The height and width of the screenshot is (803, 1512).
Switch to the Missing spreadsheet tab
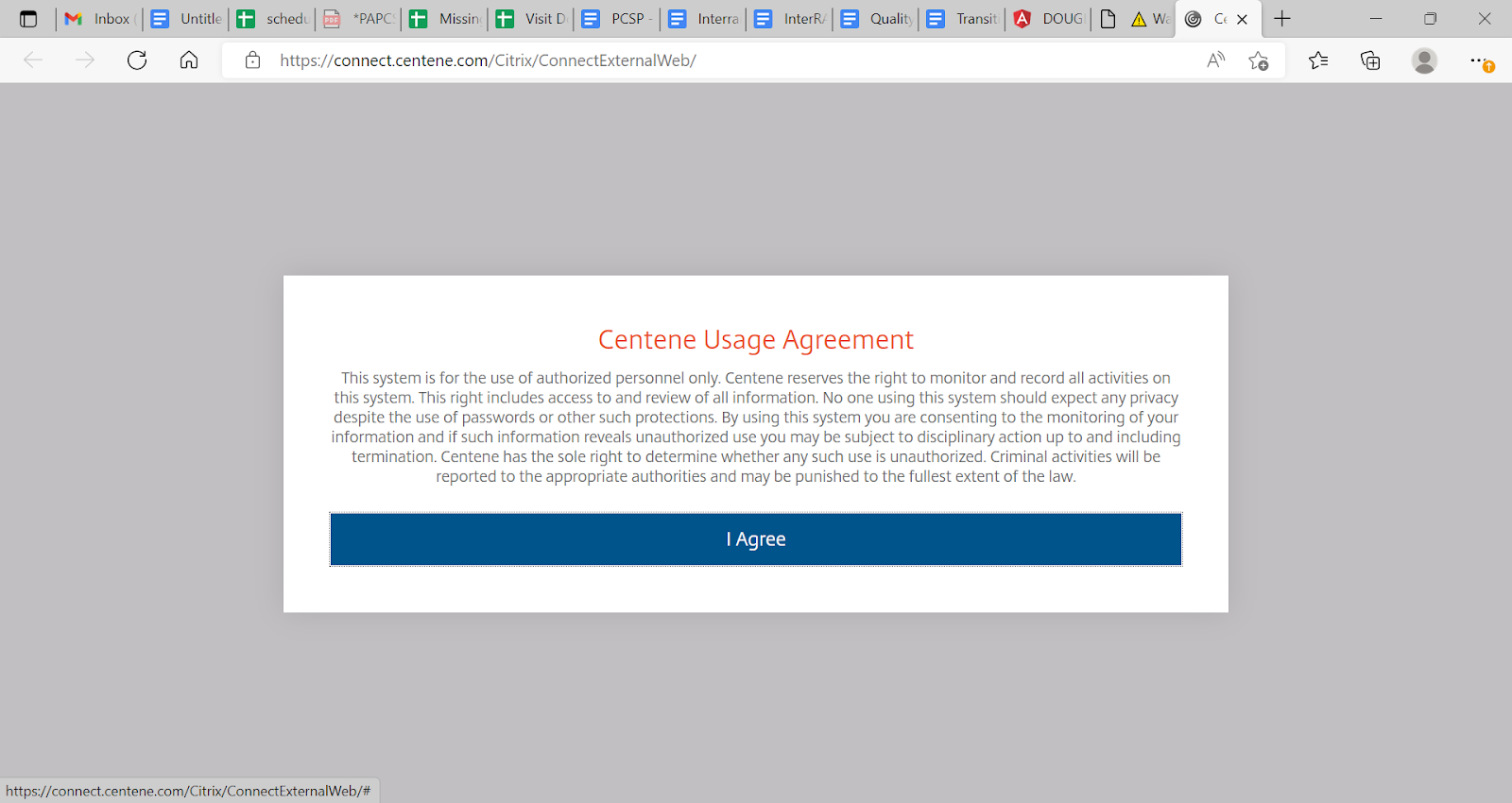click(x=445, y=19)
